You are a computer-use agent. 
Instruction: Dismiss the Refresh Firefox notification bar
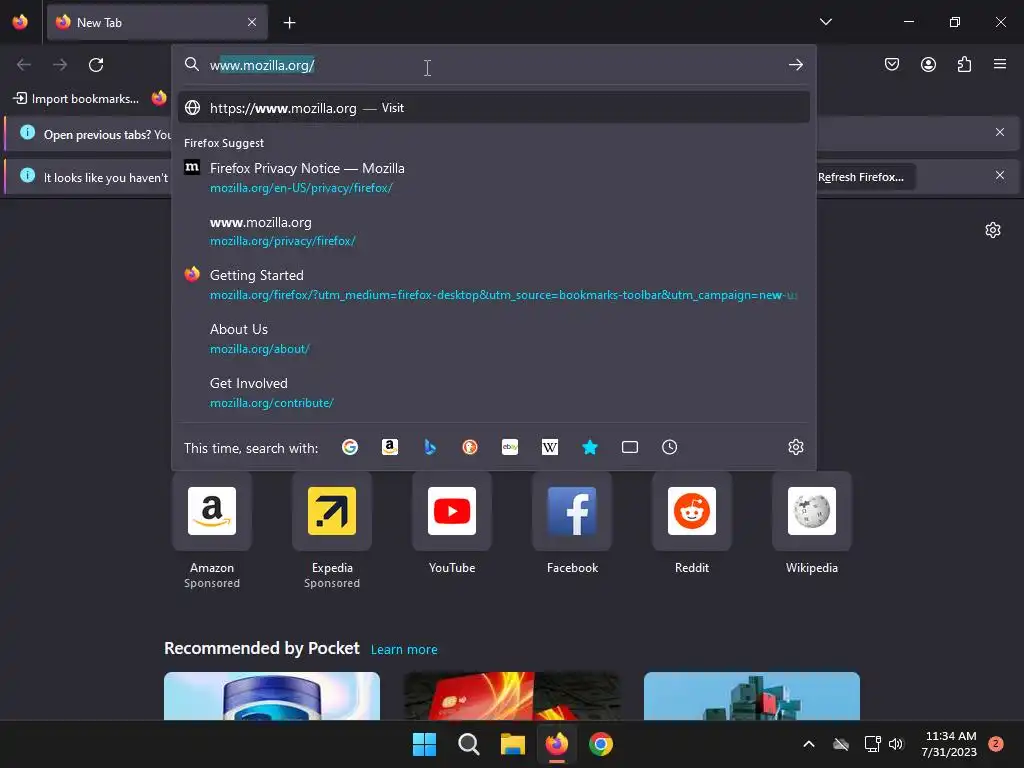(x=1000, y=175)
